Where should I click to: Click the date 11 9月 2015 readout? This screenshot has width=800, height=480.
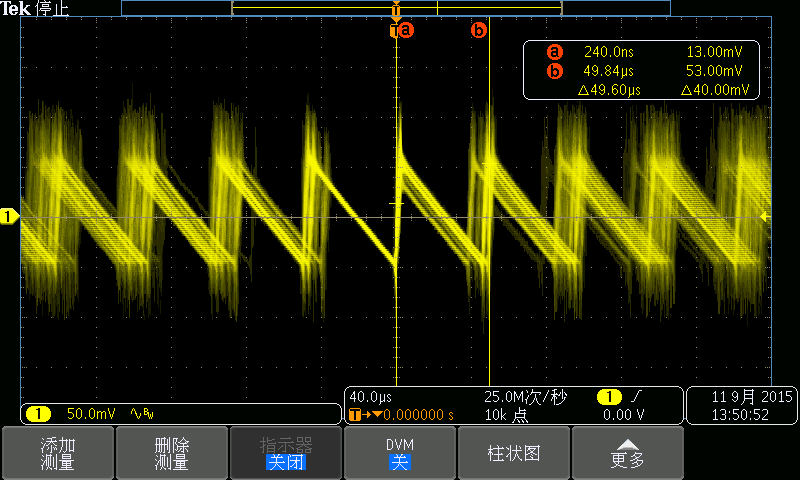752,397
